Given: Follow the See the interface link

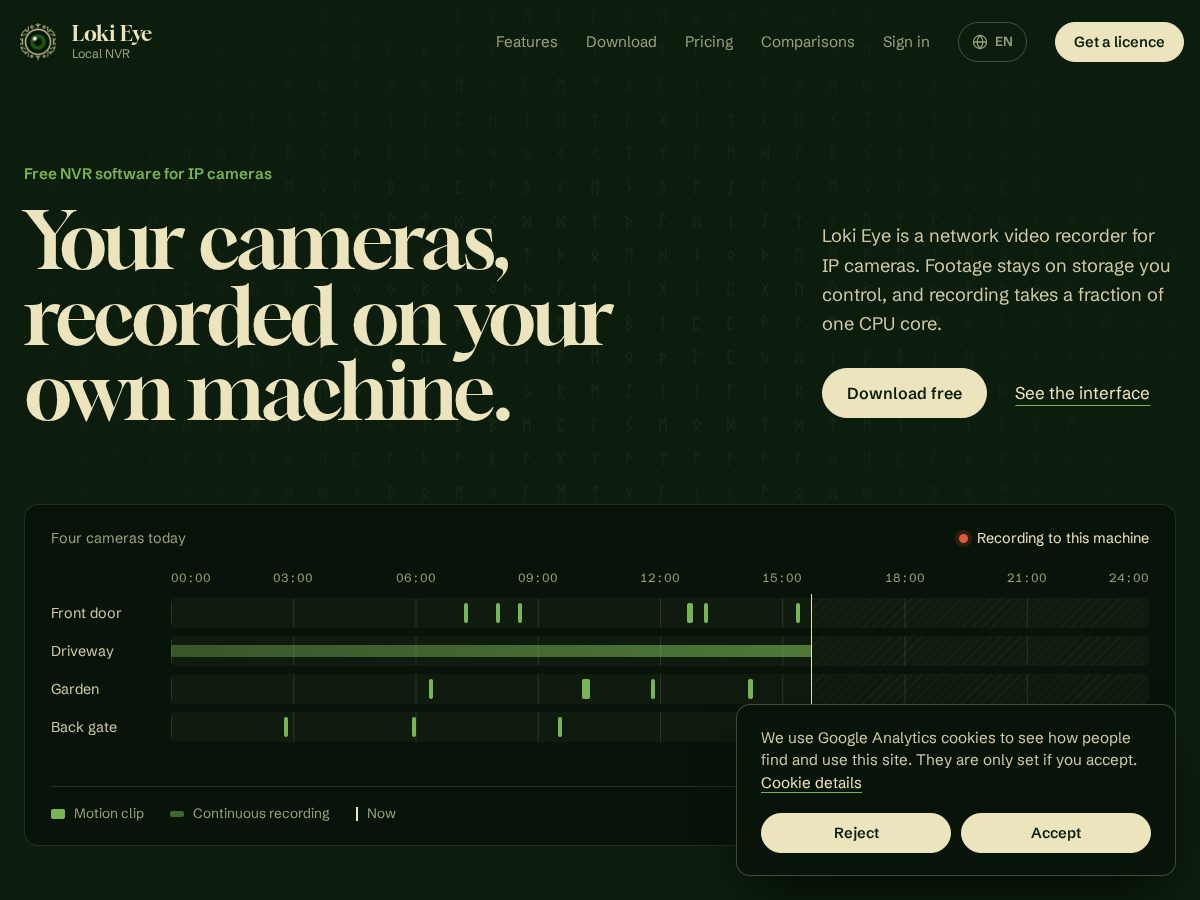Looking at the screenshot, I should point(1082,393).
